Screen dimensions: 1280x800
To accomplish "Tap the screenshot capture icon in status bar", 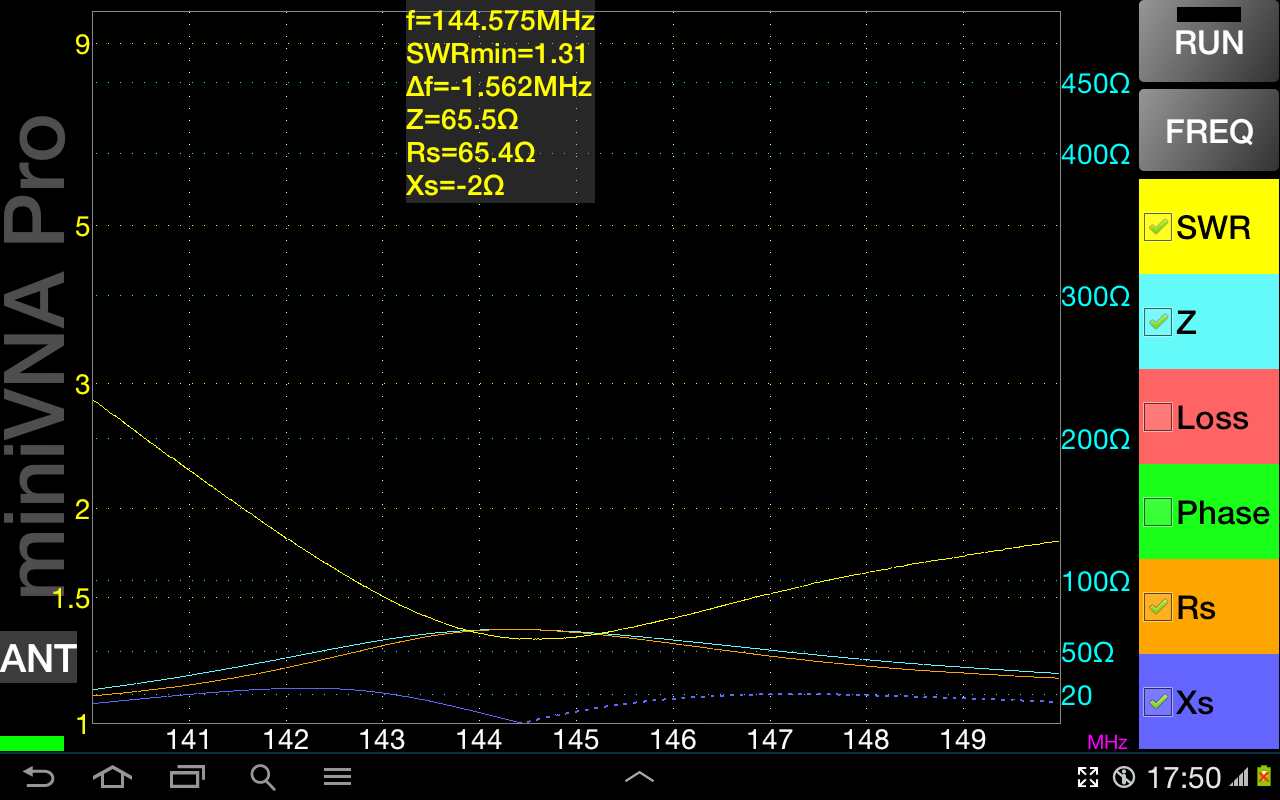I will coord(1088,777).
